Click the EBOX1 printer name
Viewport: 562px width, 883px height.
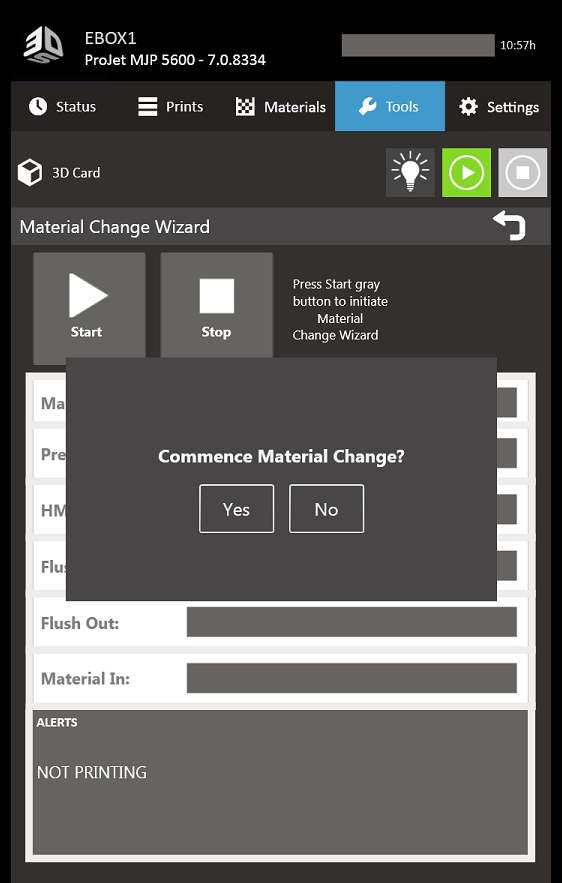point(110,38)
